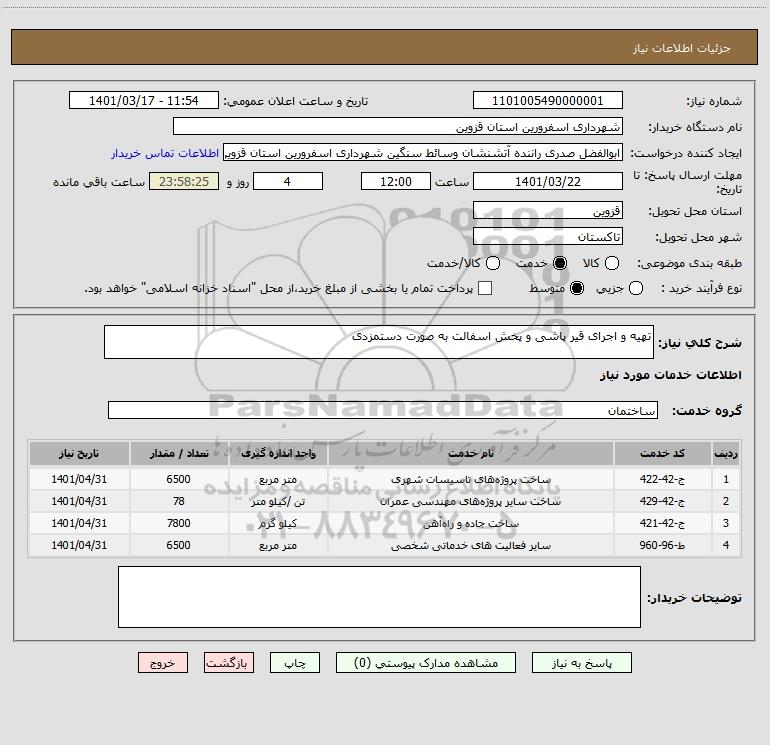The image size is (770, 745).
Task: Focus the گروه خدمت field ساختمان
Action: click(x=383, y=410)
